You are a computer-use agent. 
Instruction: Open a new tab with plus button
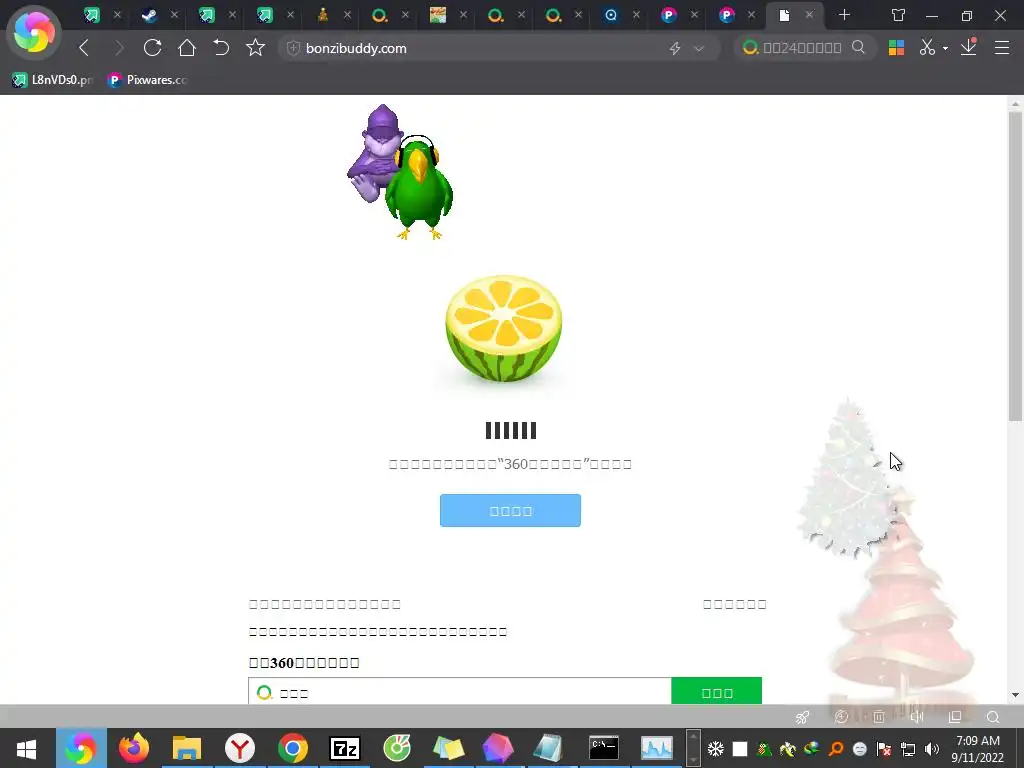[844, 14]
